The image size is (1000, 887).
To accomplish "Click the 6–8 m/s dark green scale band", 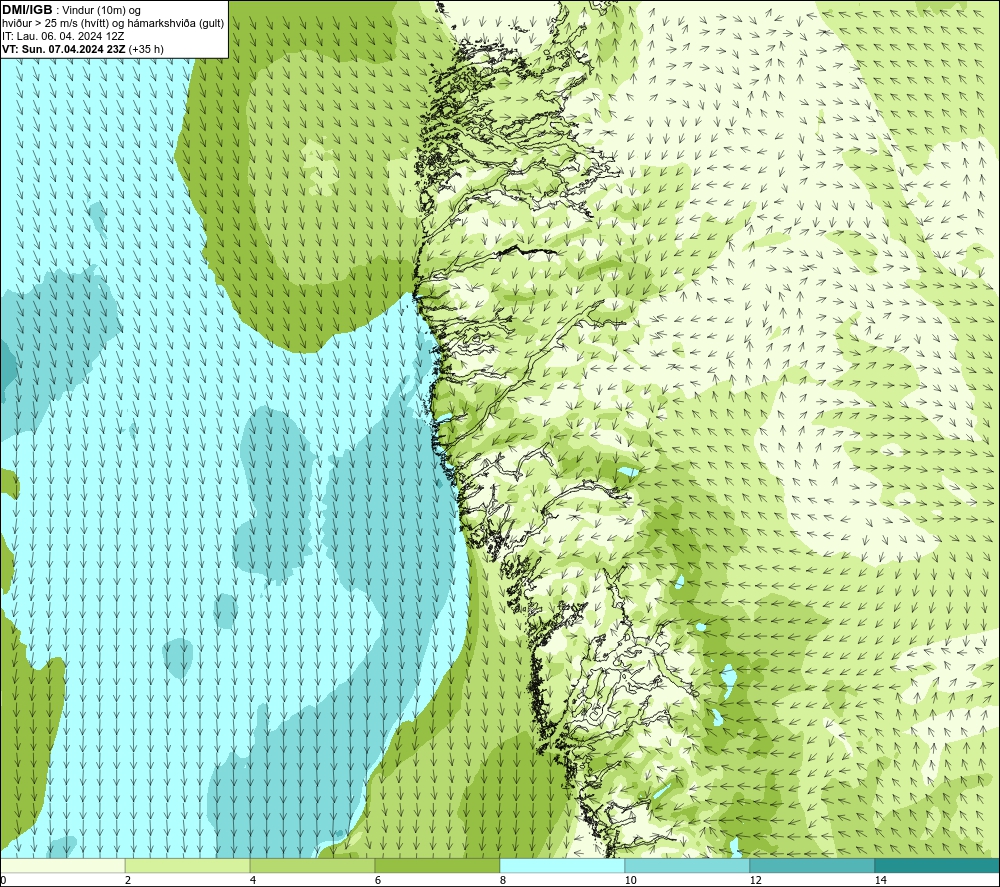I will [x=438, y=865].
